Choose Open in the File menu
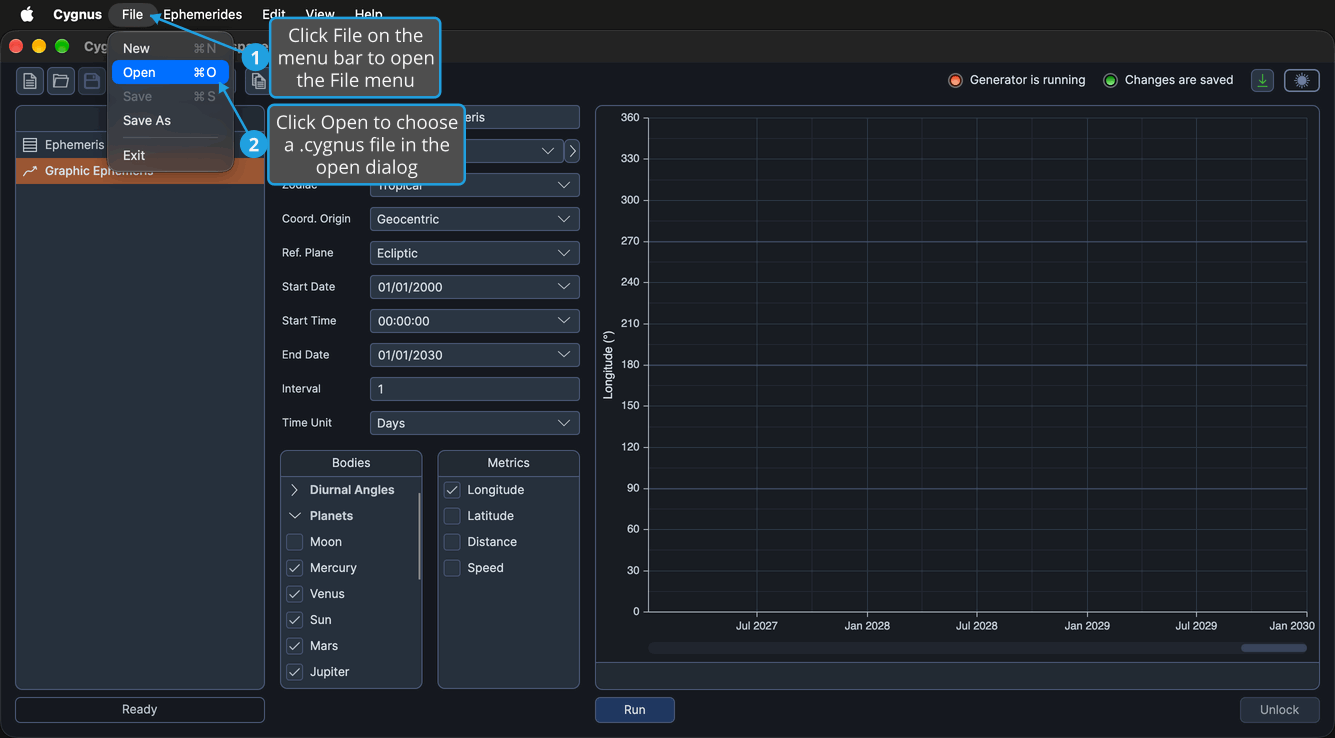 click(170, 72)
